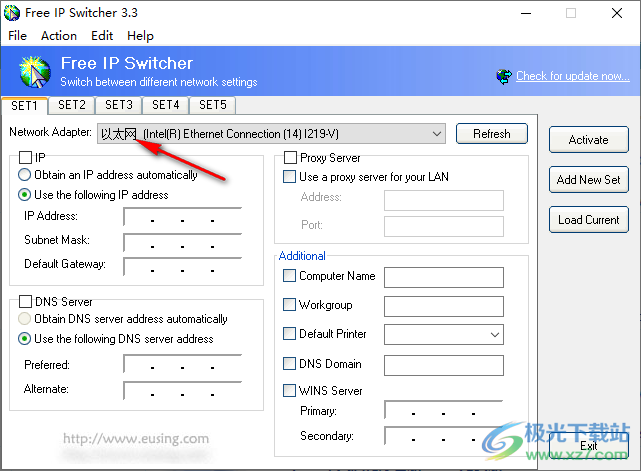This screenshot has width=641, height=471.
Task: Open the Help menu
Action: 140,36
